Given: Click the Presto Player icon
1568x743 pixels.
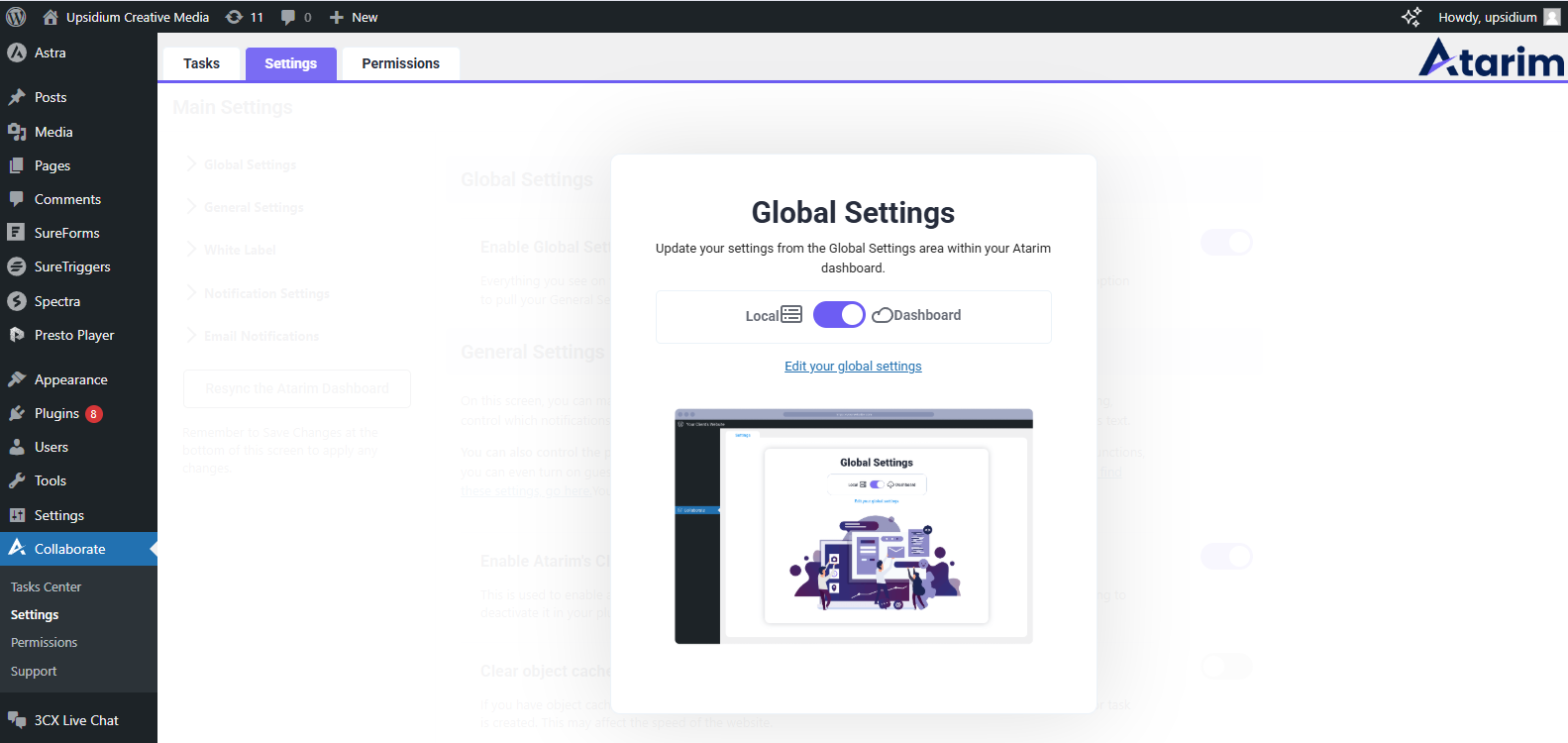Looking at the screenshot, I should click(17, 335).
